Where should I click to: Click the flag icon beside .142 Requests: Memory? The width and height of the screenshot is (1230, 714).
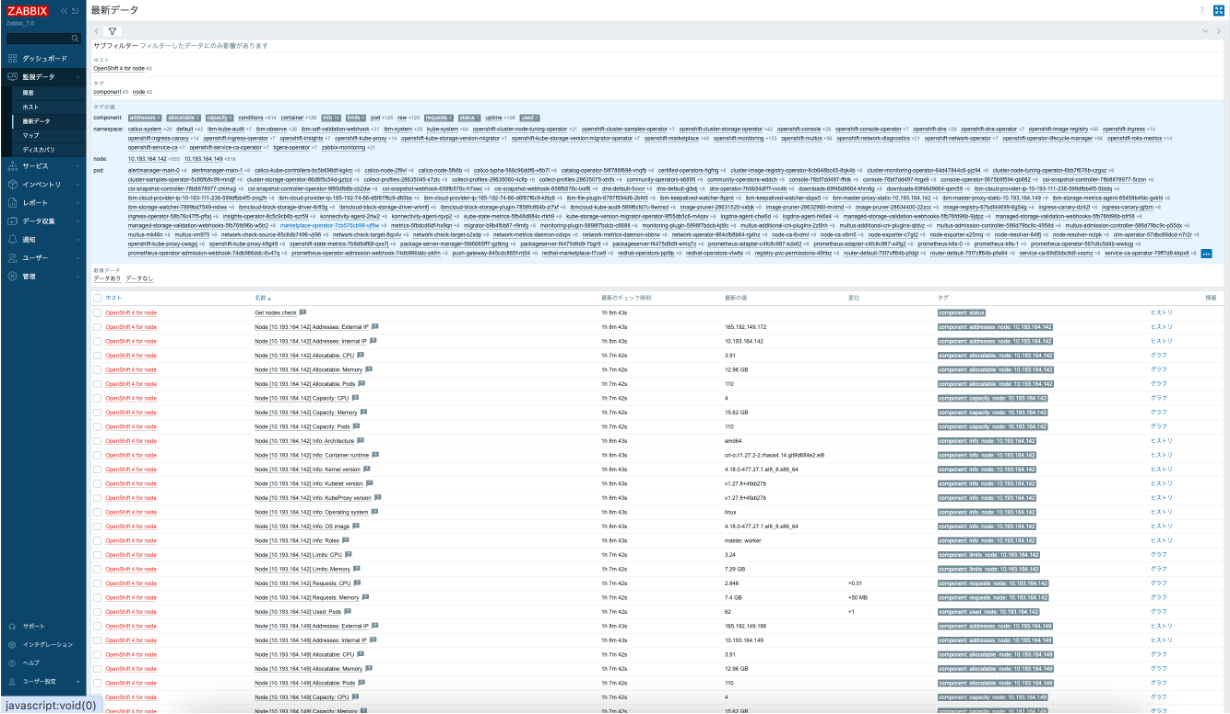(x=365, y=597)
